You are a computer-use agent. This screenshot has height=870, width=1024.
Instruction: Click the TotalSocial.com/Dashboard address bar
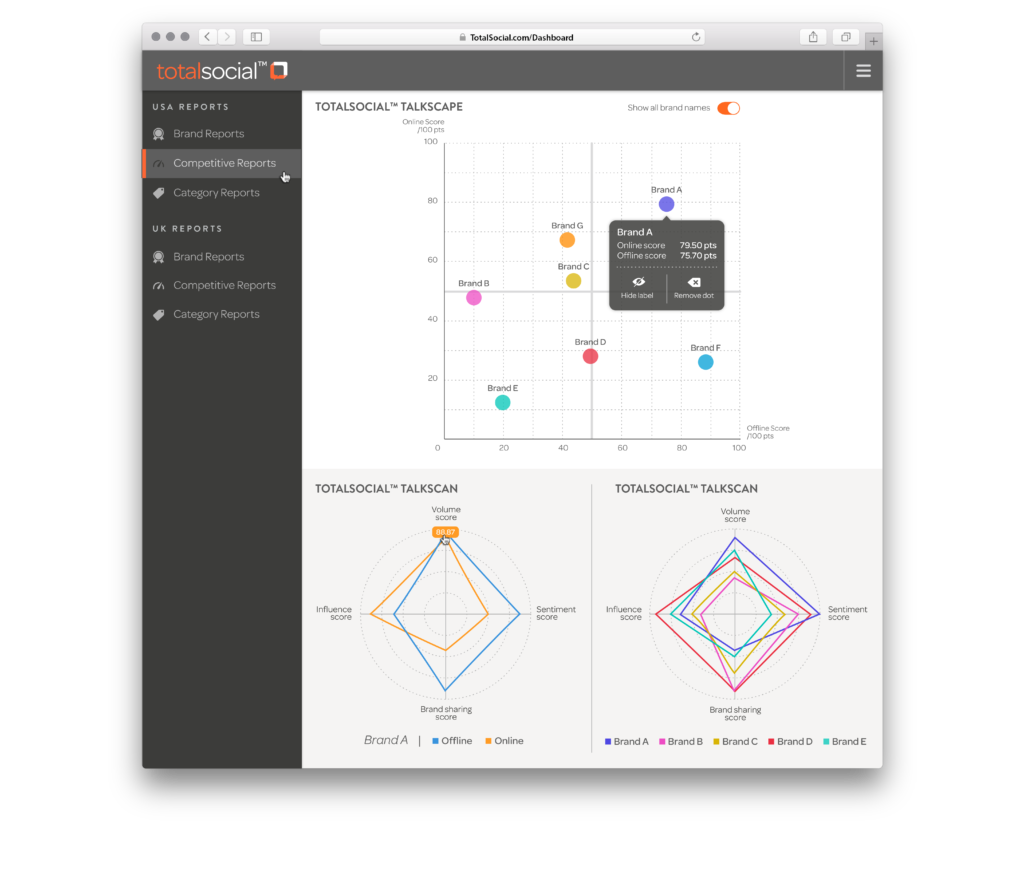511,37
